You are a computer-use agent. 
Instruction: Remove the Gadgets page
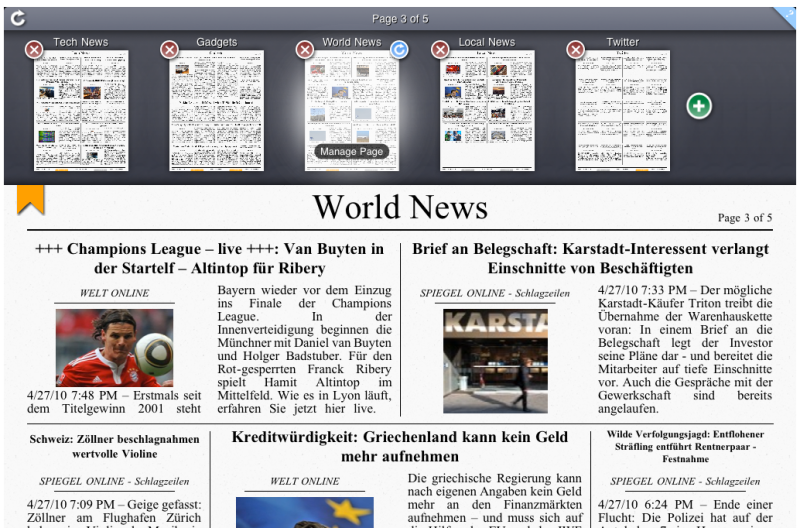169,50
